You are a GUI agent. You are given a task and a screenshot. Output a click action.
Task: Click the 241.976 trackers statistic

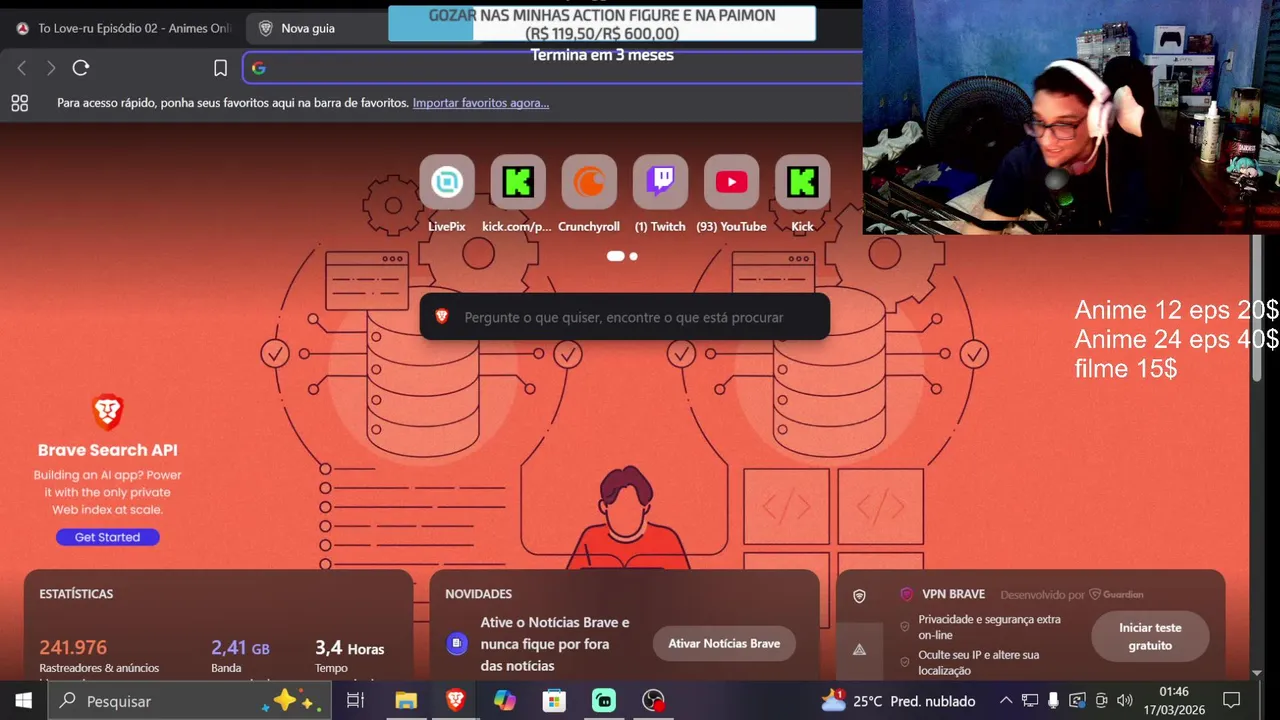point(73,648)
